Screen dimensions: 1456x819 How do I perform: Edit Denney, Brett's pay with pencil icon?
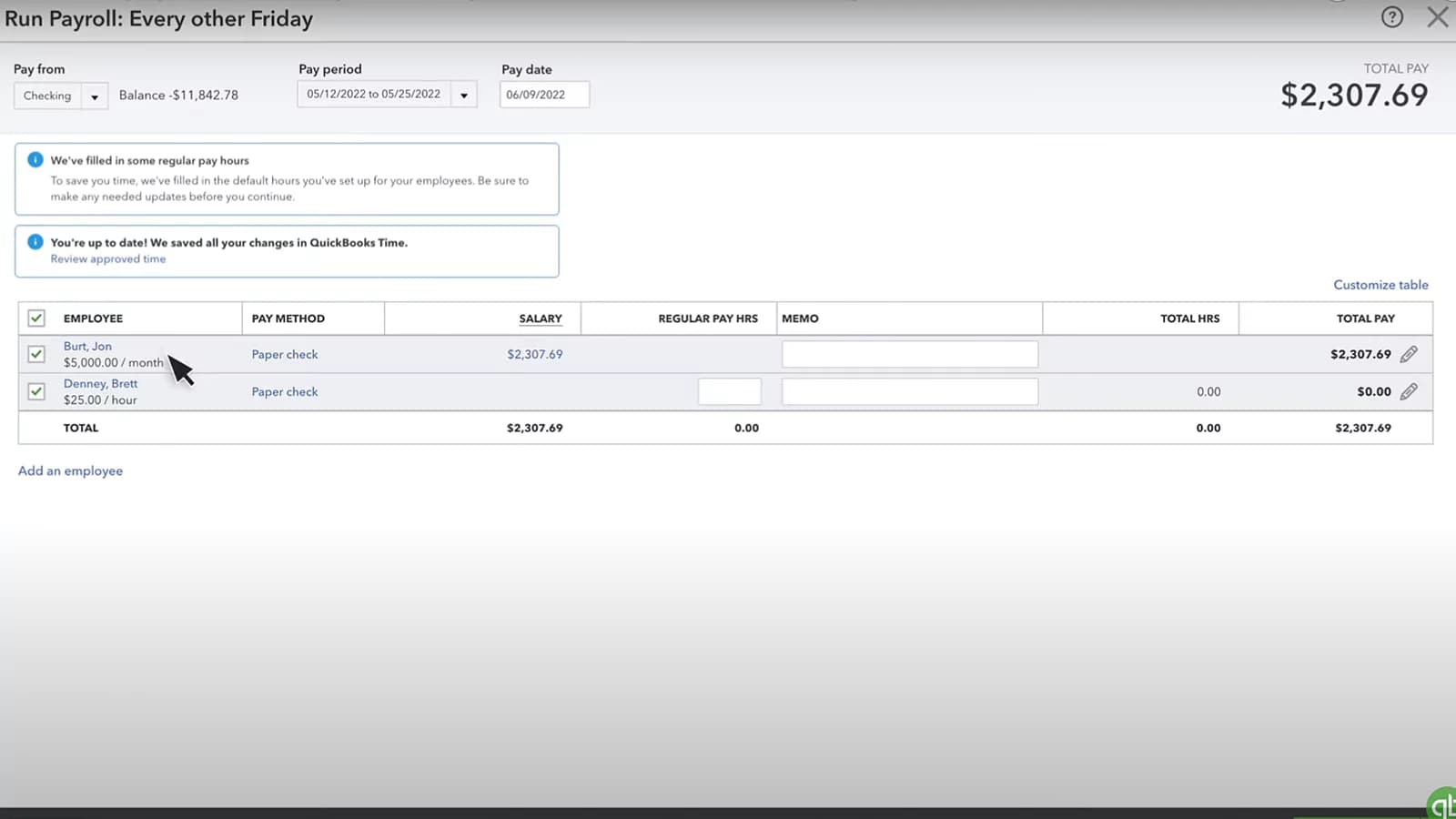(1409, 391)
